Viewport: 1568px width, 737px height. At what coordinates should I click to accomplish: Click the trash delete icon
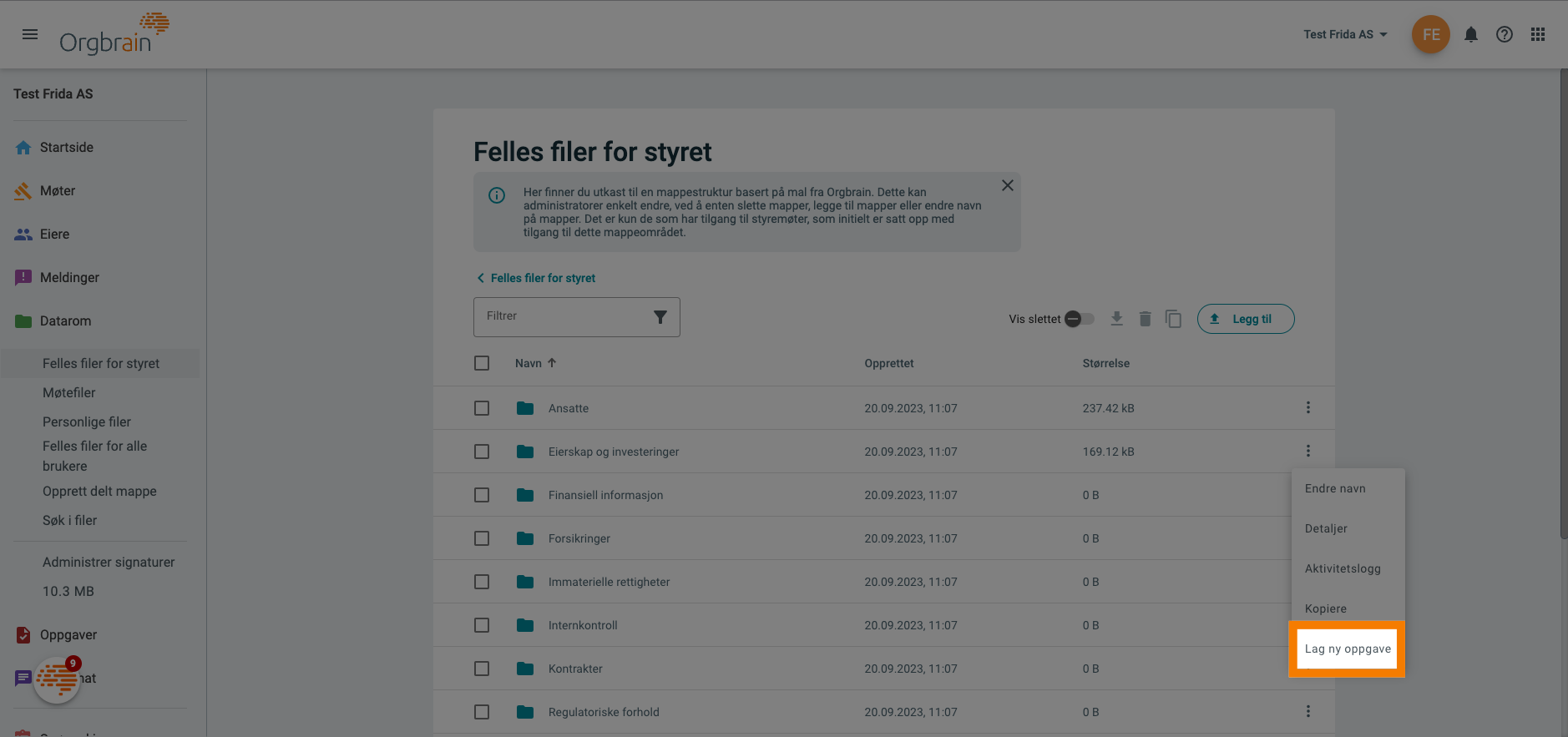coord(1145,319)
